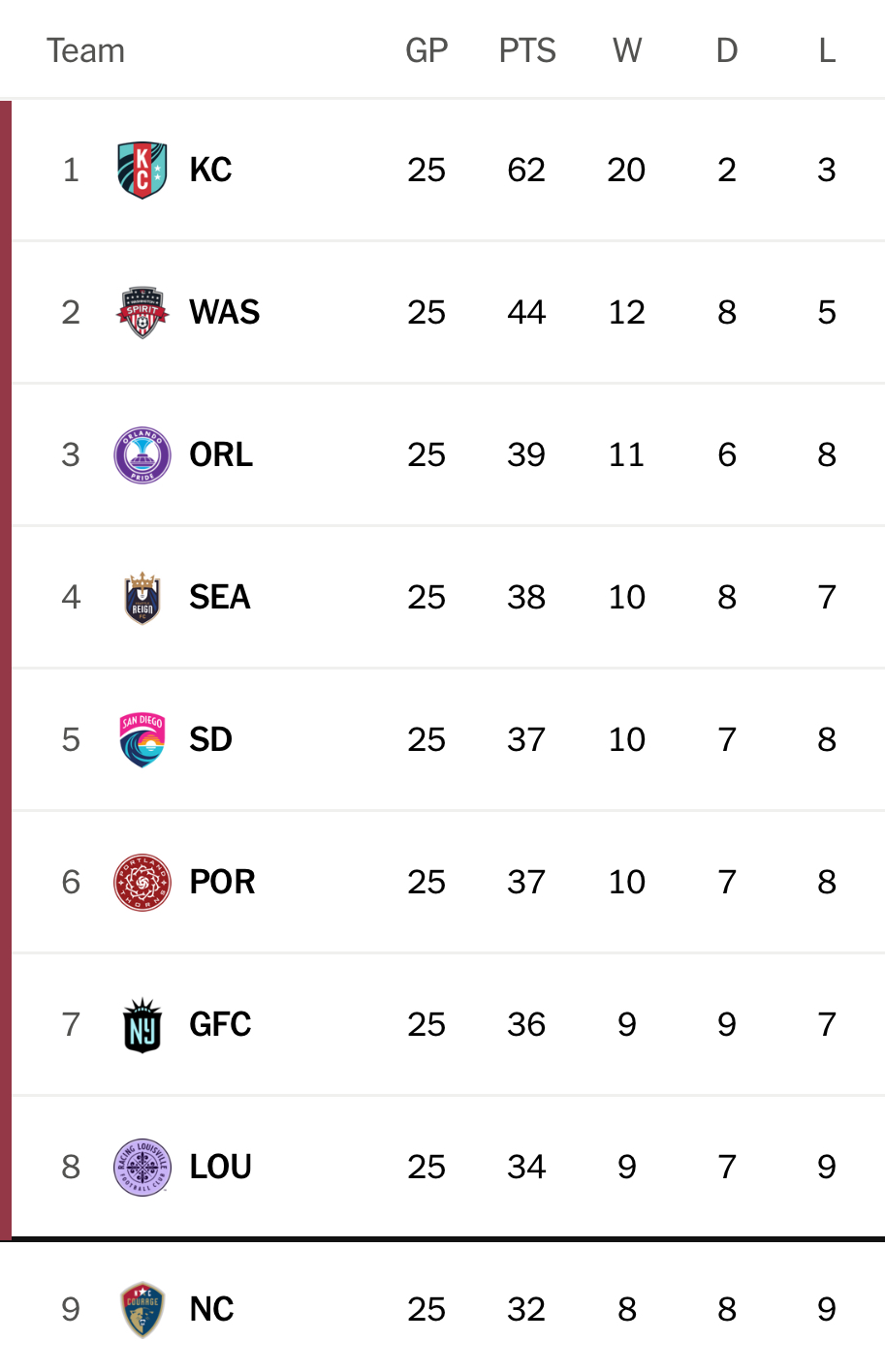The image size is (885, 1372).
Task: Click the GP column header
Action: tap(427, 50)
